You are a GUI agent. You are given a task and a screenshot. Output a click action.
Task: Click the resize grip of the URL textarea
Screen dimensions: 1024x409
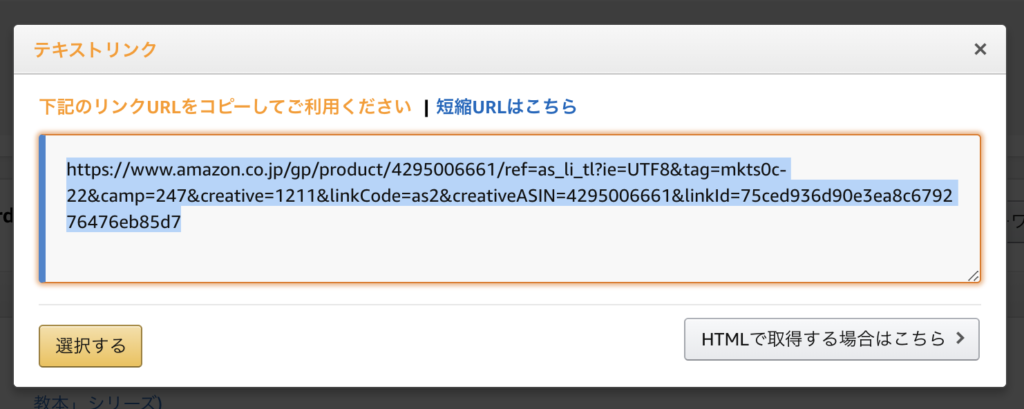coord(973,276)
